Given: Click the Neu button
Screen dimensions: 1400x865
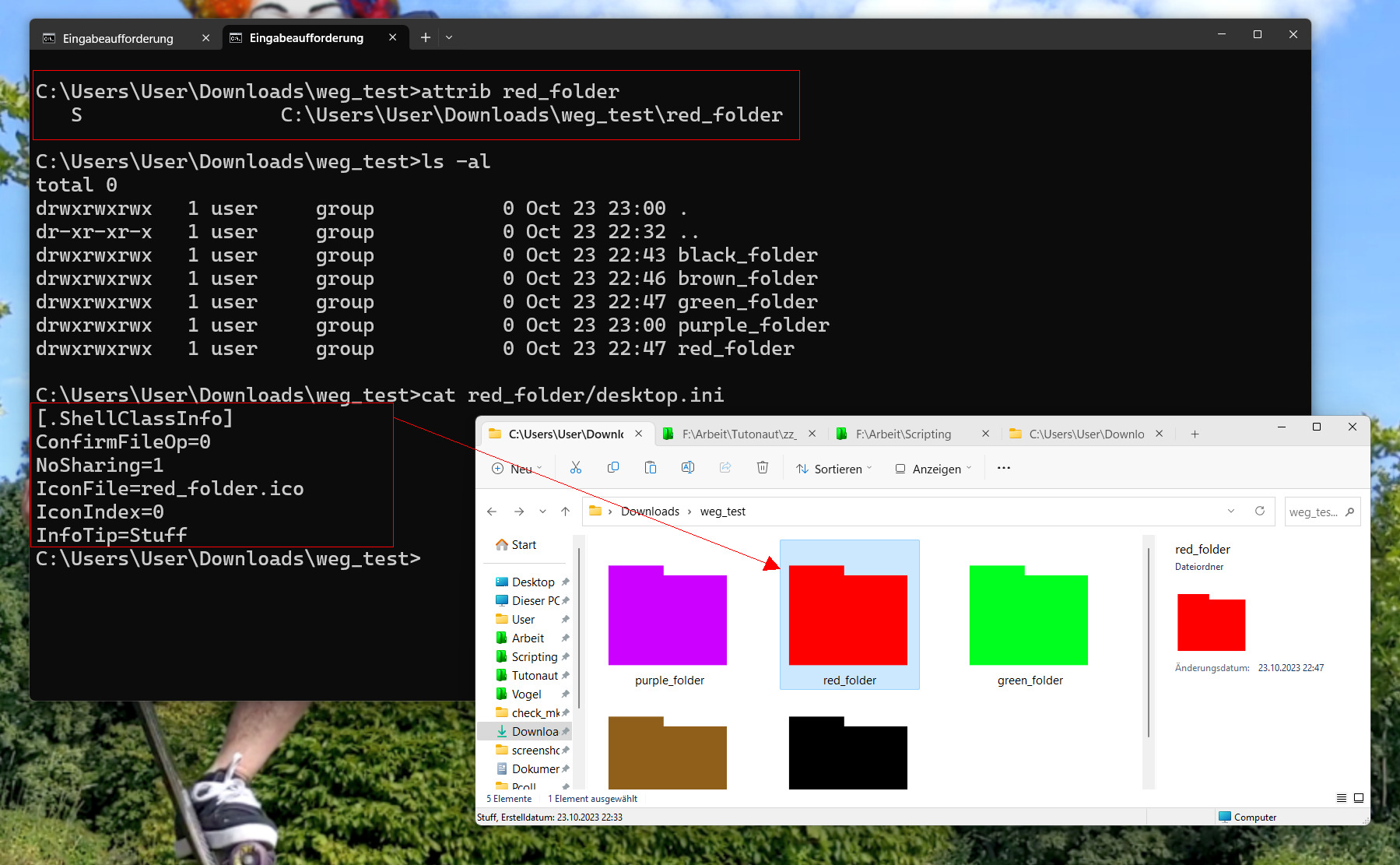Looking at the screenshot, I should pyautogui.click(x=517, y=469).
